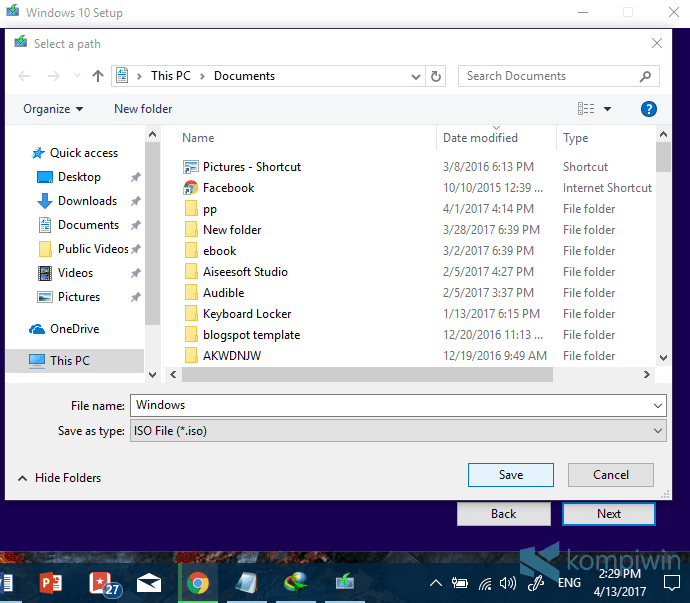The image size is (690, 603).
Task: Show hidden tray icons chevron
Action: click(436, 584)
